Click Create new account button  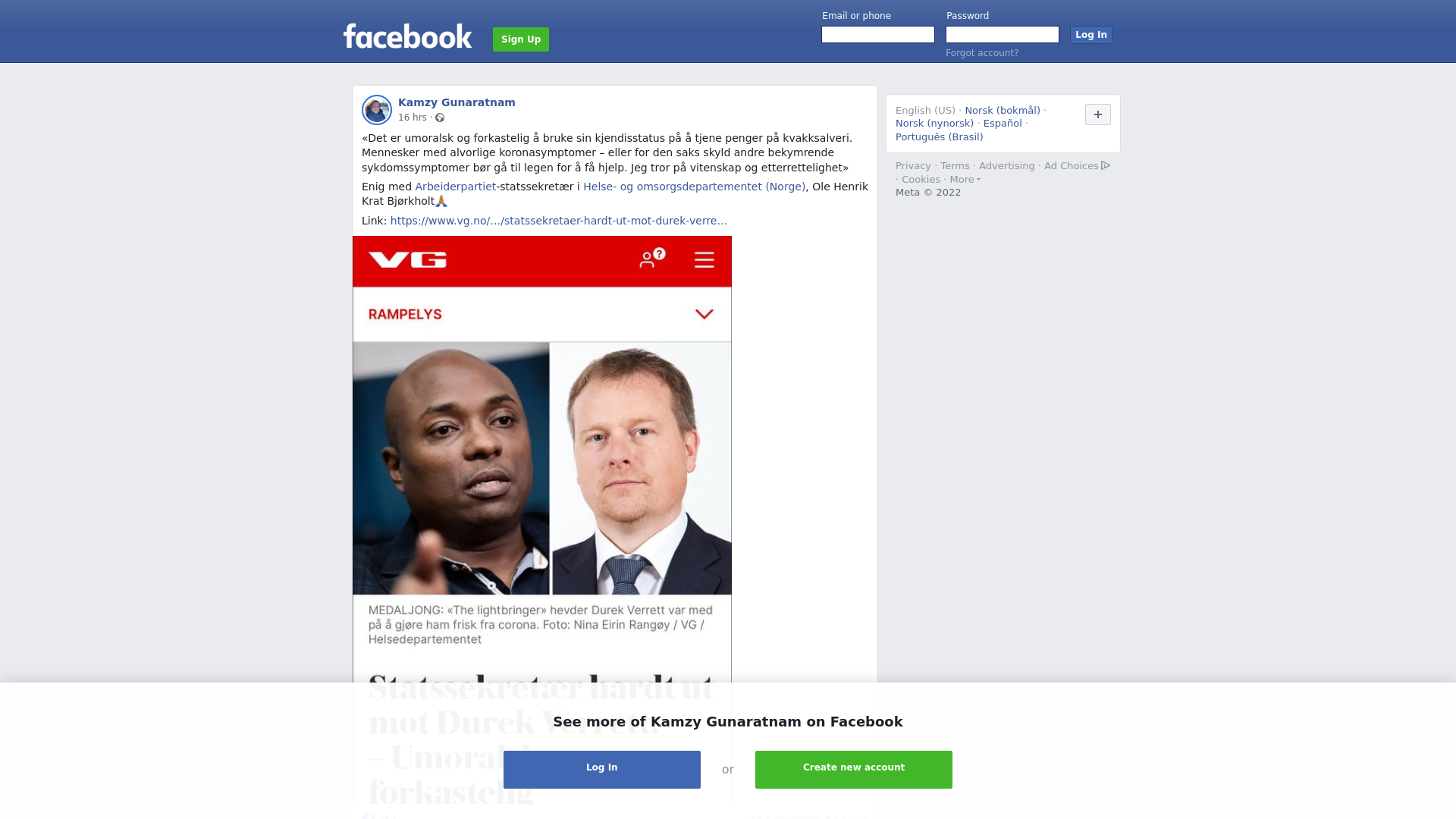tap(854, 770)
